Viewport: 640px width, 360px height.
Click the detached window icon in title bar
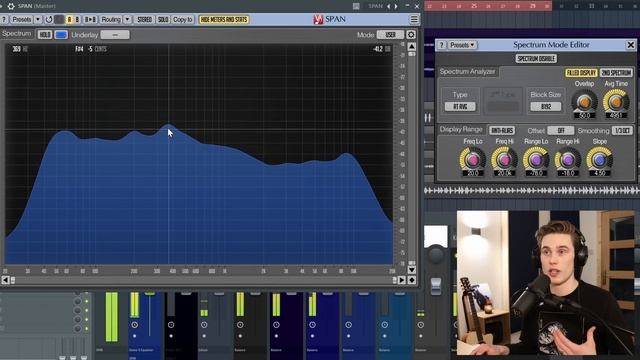[x=356, y=6]
